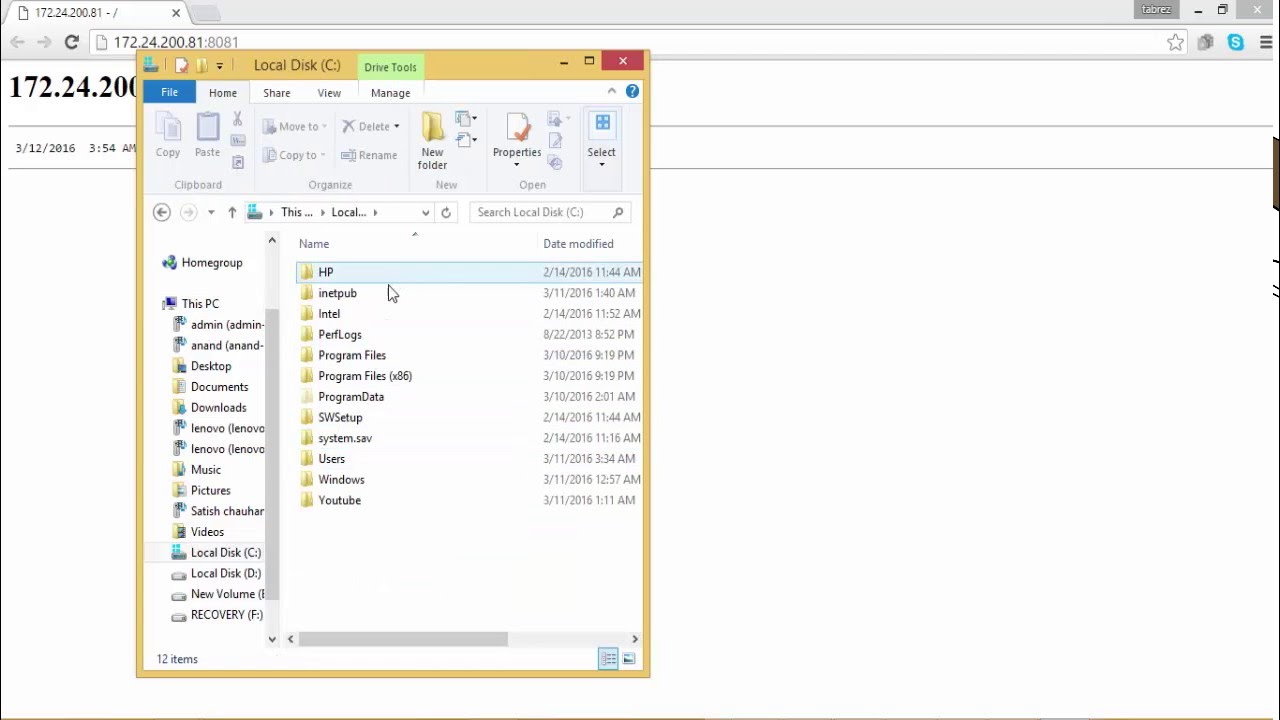The width and height of the screenshot is (1280, 720).
Task: Refresh the Explorer address bar
Action: [x=446, y=212]
